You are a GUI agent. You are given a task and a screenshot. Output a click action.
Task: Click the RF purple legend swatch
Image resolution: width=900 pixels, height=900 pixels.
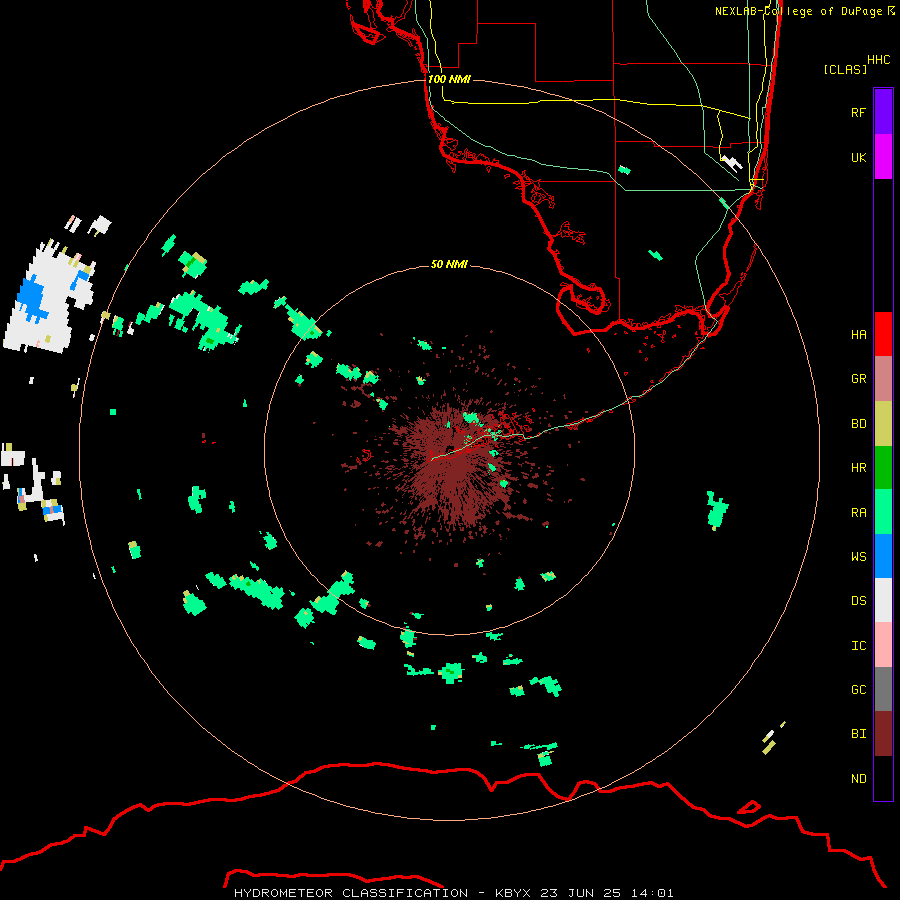(x=883, y=112)
